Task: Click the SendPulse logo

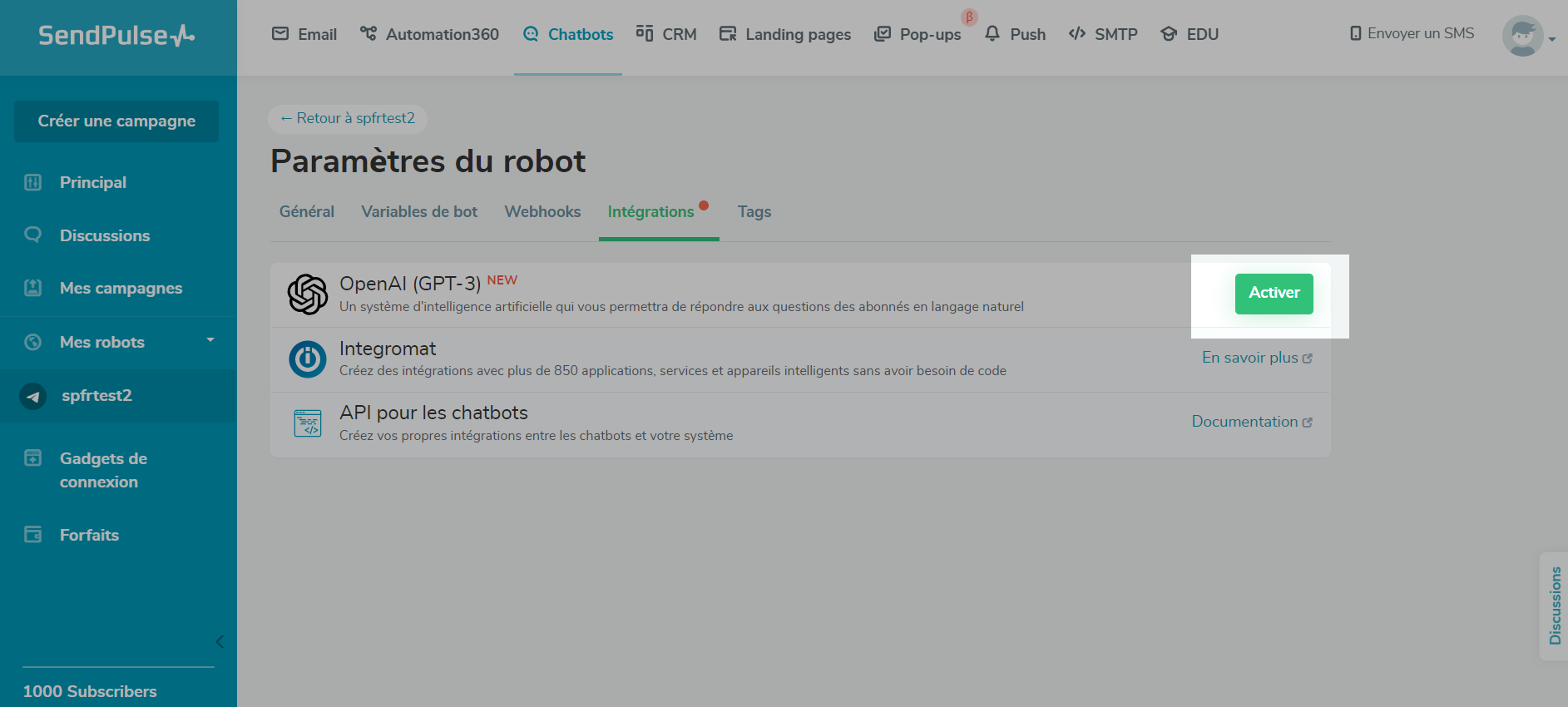Action: (116, 35)
